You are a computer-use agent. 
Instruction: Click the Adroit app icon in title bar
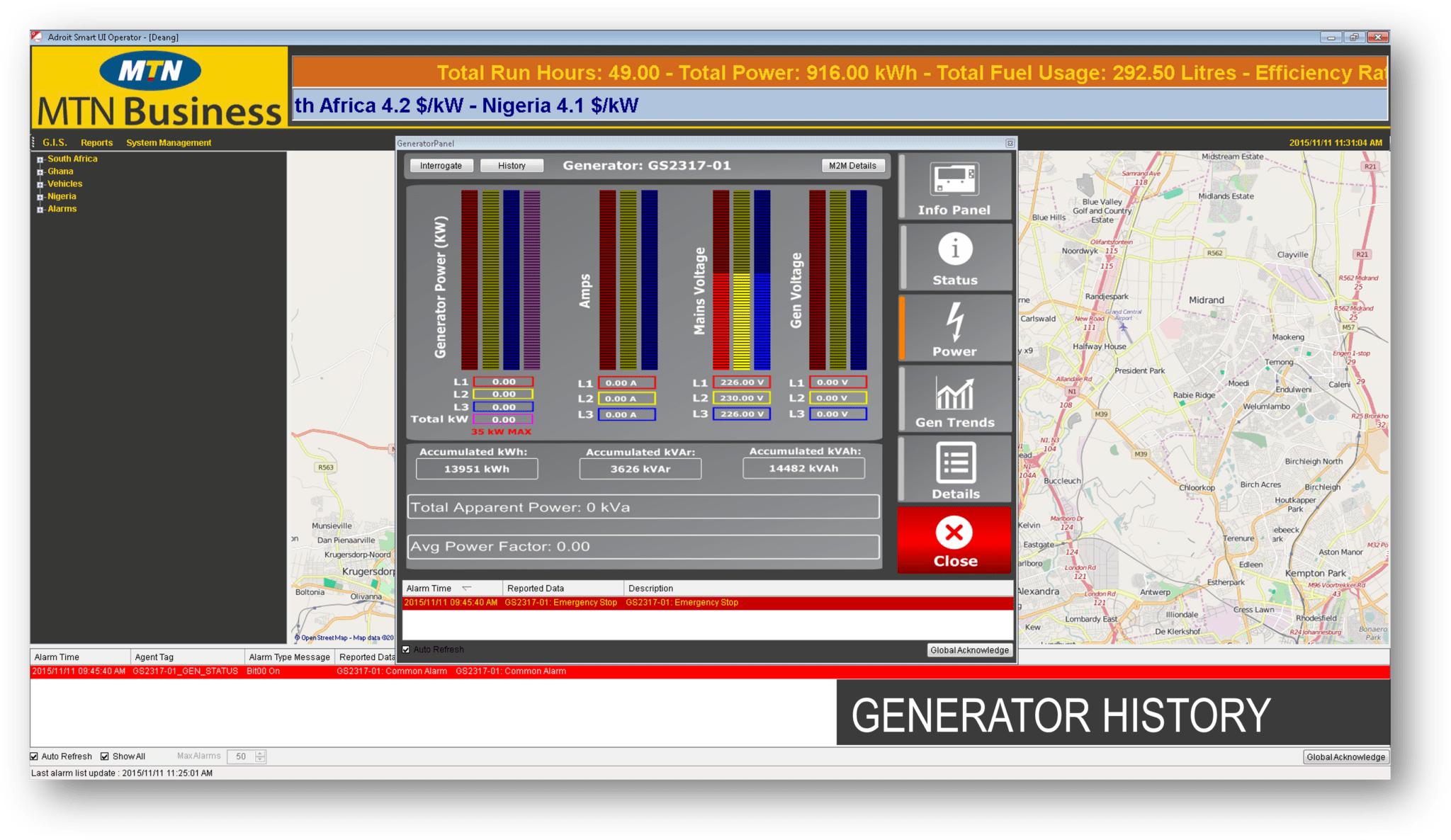[x=38, y=37]
